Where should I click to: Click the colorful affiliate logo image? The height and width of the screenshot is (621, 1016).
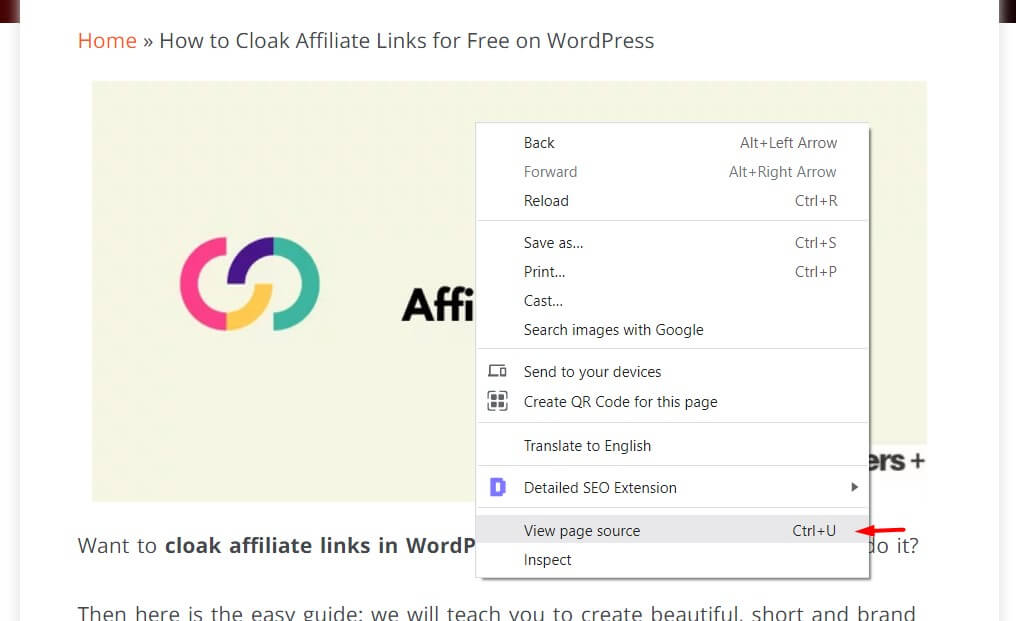pos(249,284)
